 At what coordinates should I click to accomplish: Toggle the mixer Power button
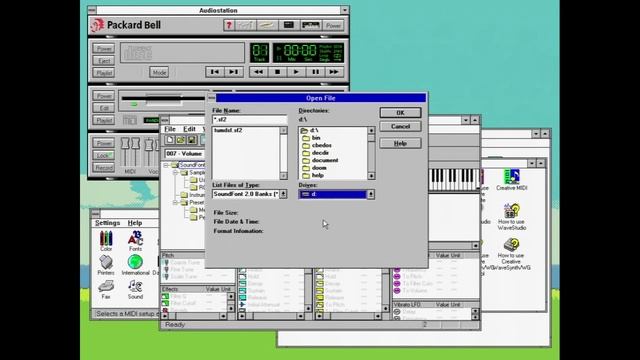click(x=104, y=143)
